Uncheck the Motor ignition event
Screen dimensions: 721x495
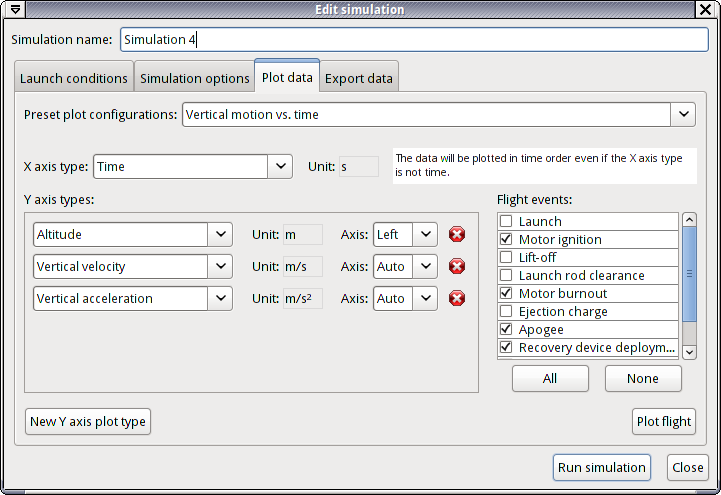tap(507, 240)
